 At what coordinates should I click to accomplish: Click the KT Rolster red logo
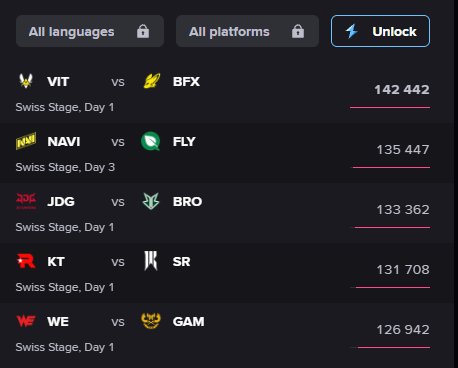coord(26,261)
